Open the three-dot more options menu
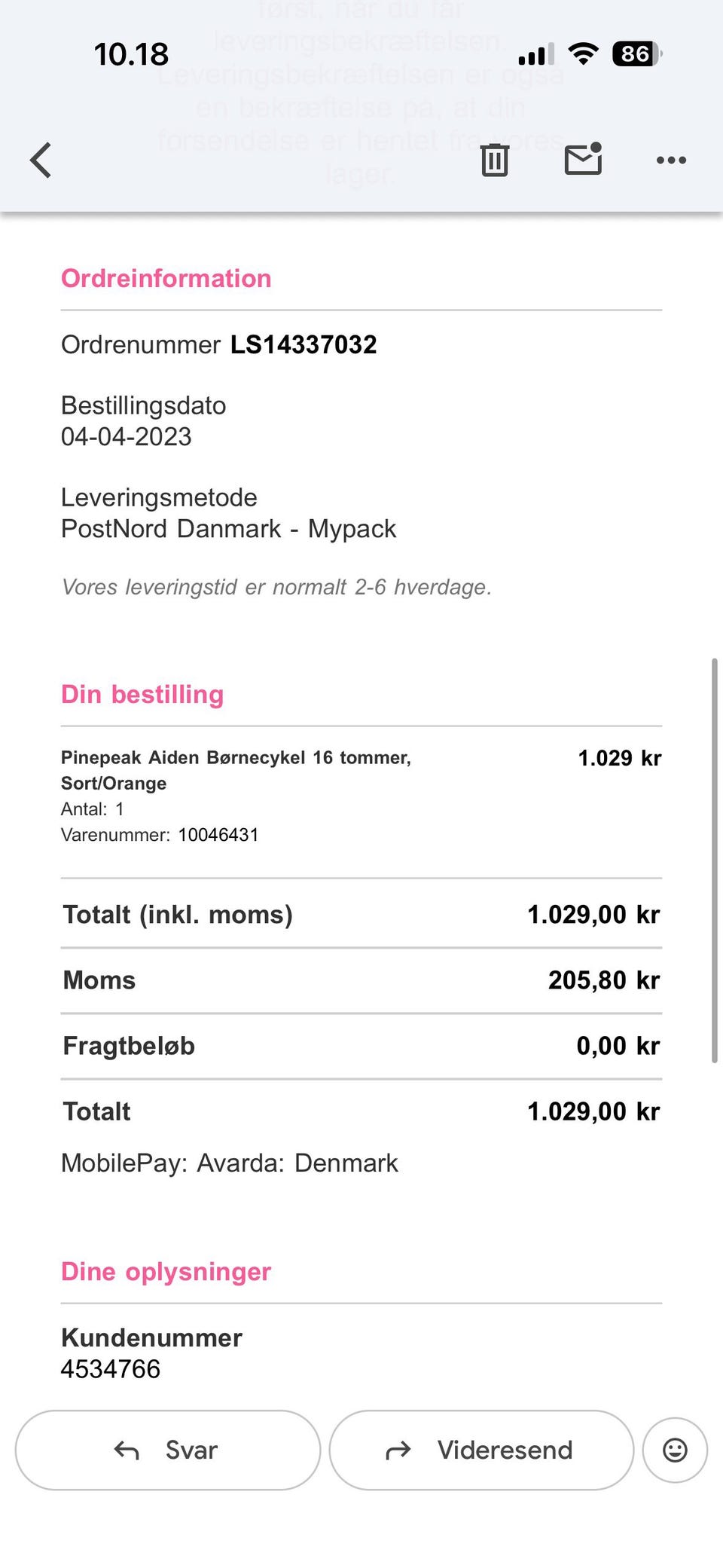Screen dimensions: 723x1568 [671, 160]
